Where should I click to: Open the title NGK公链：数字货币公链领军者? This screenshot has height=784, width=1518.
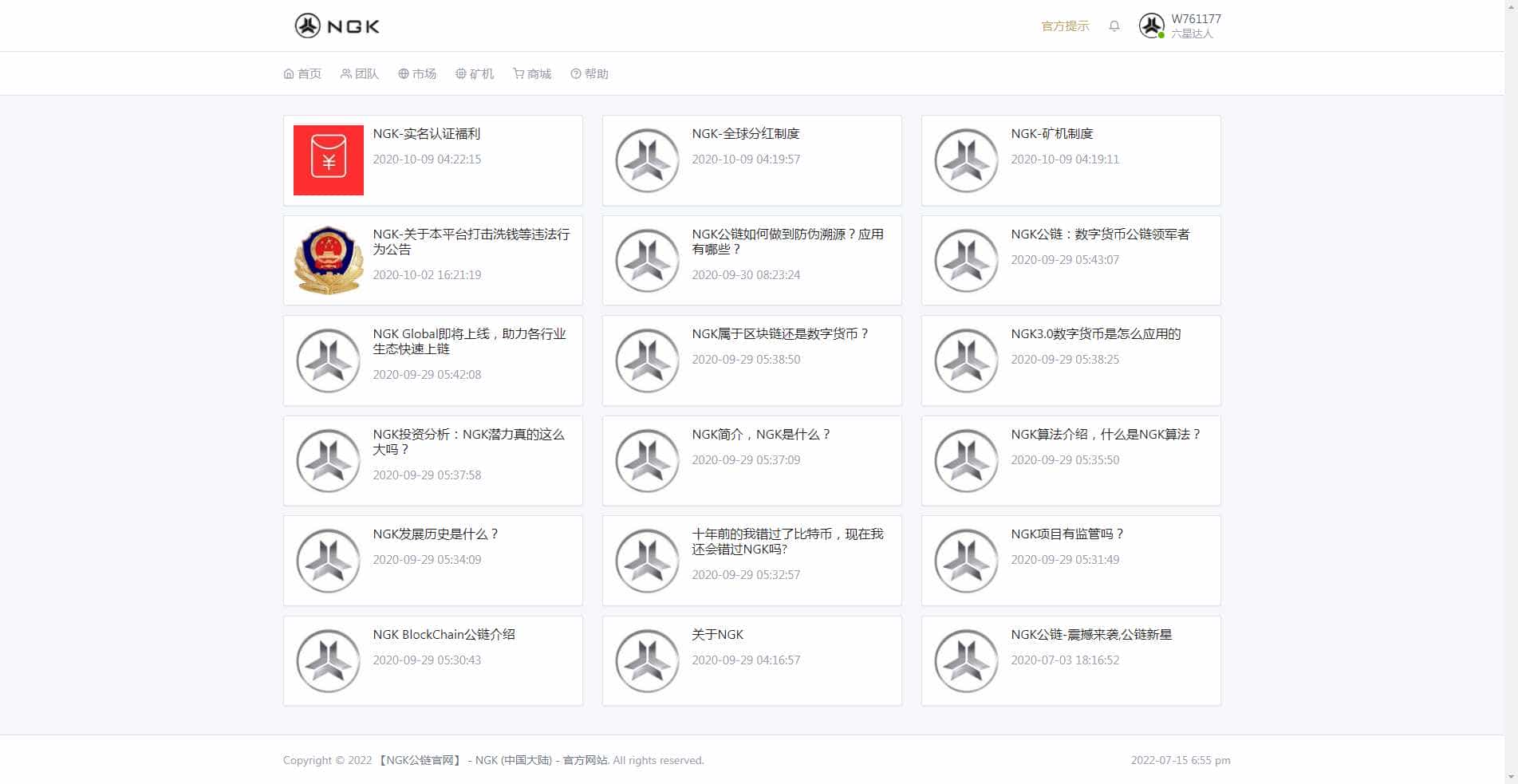[x=1100, y=234]
